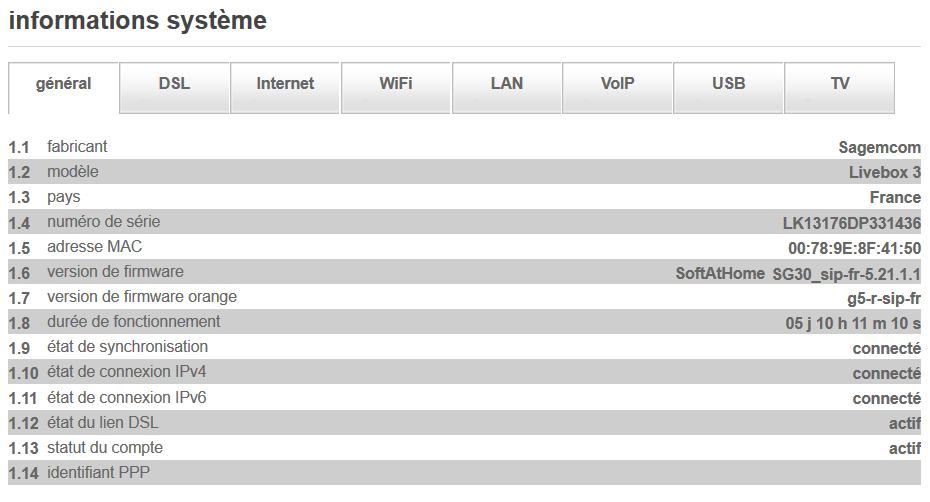Click the informations système page heading
This screenshot has width=930, height=502.
pyautogui.click(x=137, y=20)
